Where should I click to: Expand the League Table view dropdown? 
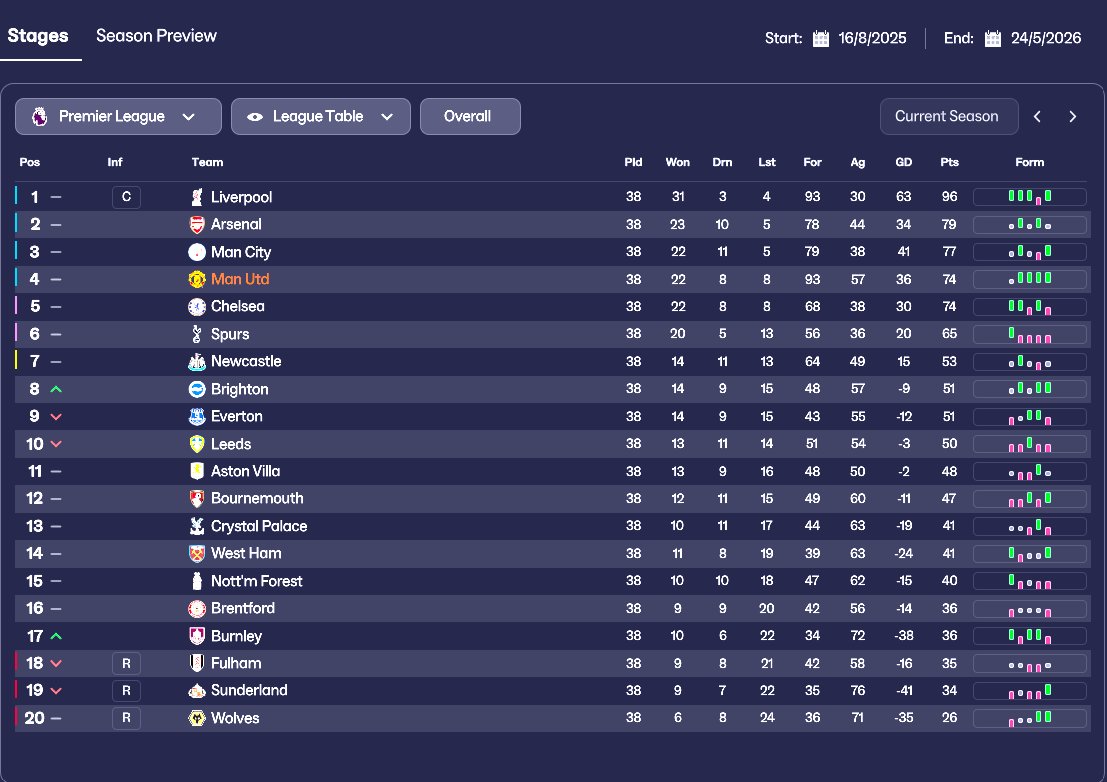[320, 116]
